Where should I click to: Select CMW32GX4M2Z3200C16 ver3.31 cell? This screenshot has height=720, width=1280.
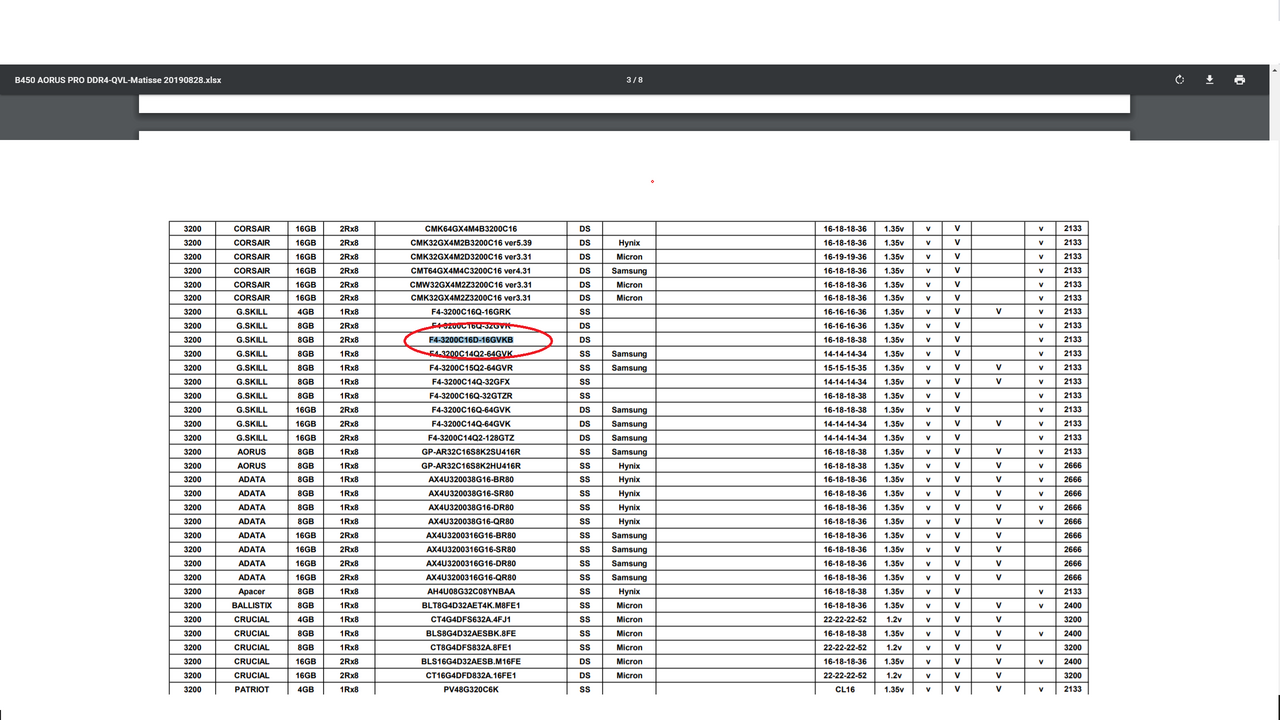pyautogui.click(x=471, y=285)
